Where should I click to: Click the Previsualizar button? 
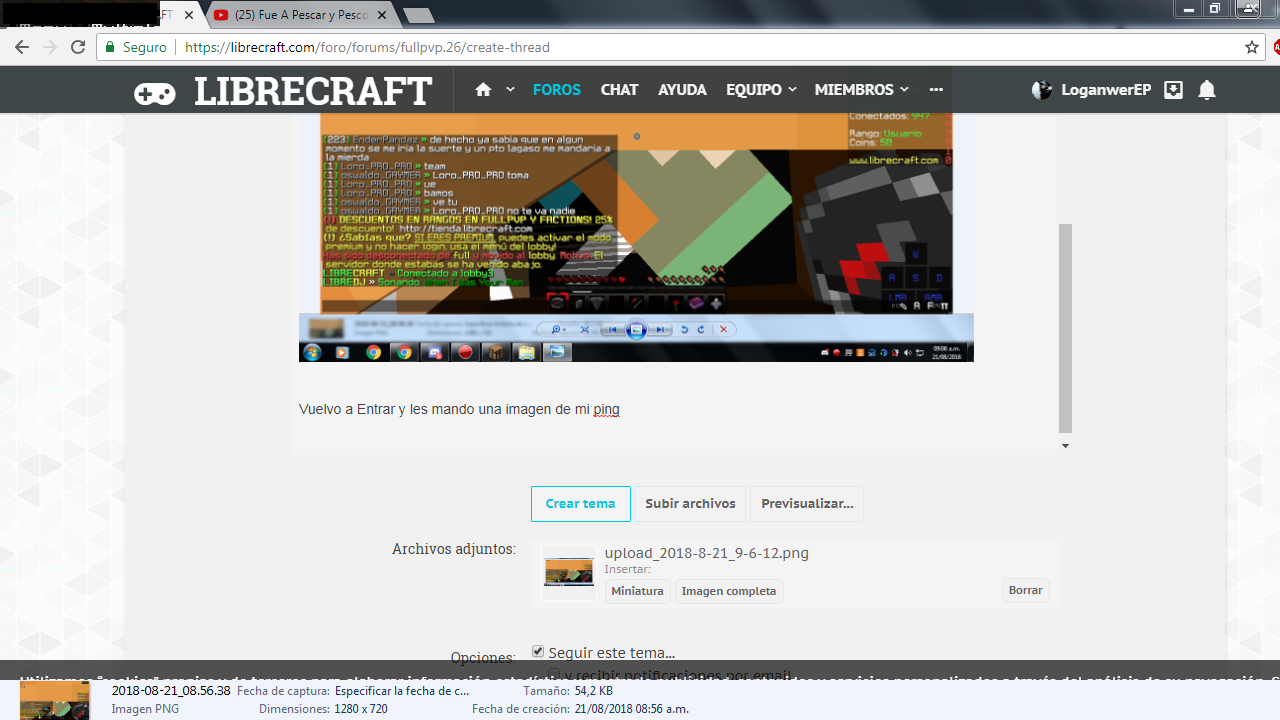click(807, 504)
